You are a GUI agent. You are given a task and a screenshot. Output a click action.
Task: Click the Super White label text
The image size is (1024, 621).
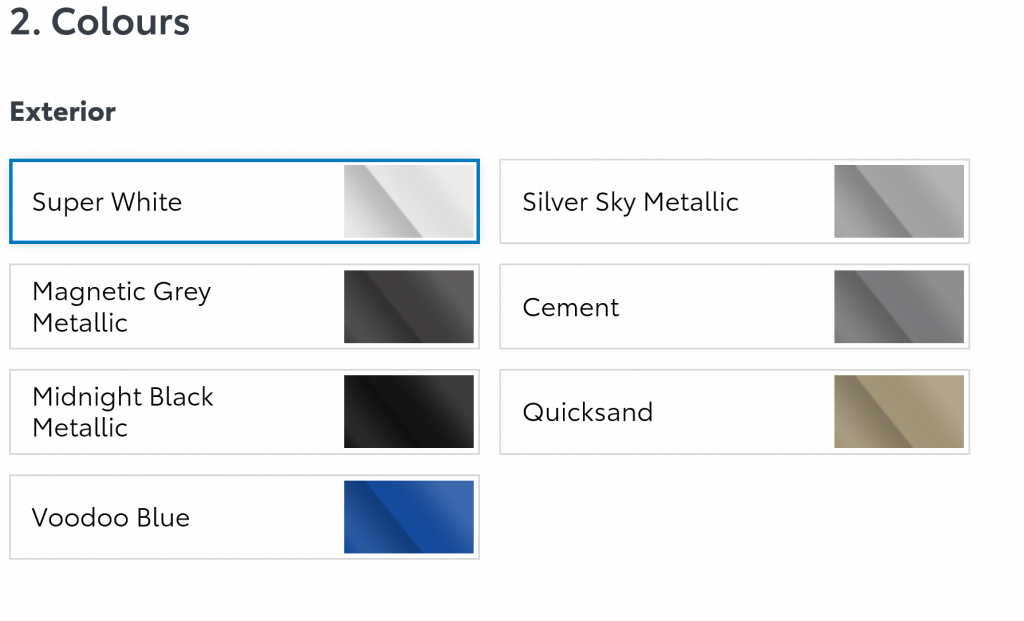107,202
